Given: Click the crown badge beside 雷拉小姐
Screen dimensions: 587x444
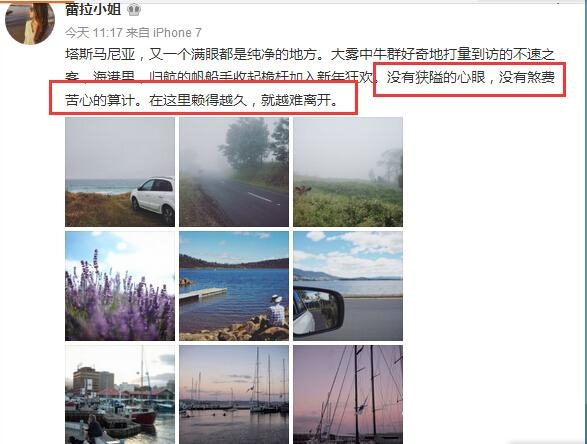Looking at the screenshot, I should (133, 9).
